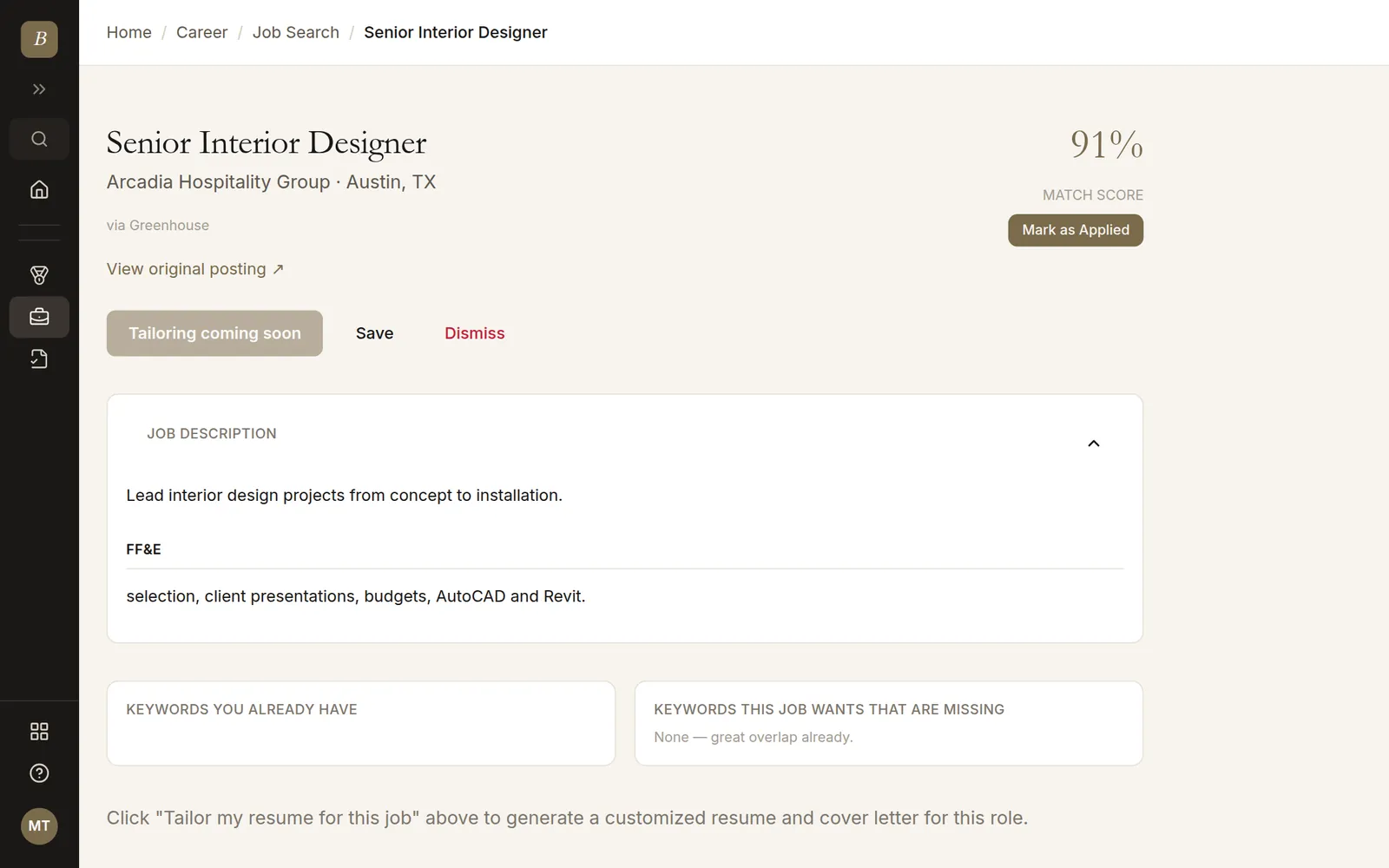1389x868 pixels.
Task: Click the B logo icon in sidebar
Action: click(39, 39)
